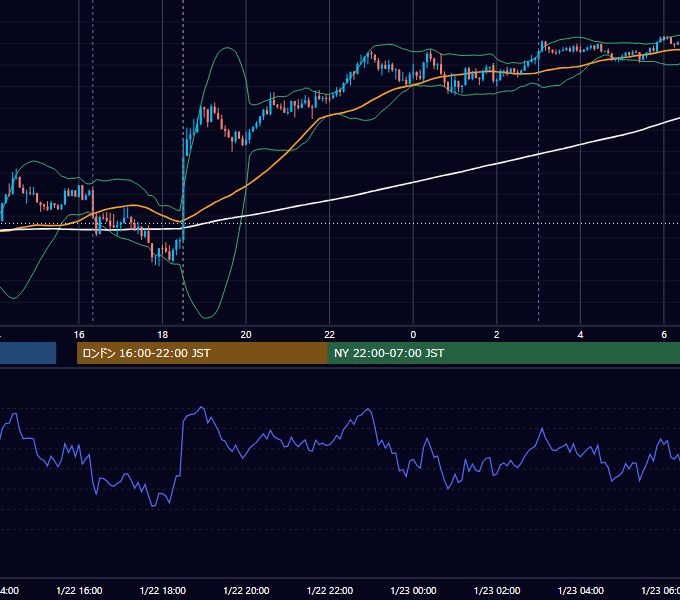
Task: Click the blue session bar before ロンドン
Action: point(28,353)
